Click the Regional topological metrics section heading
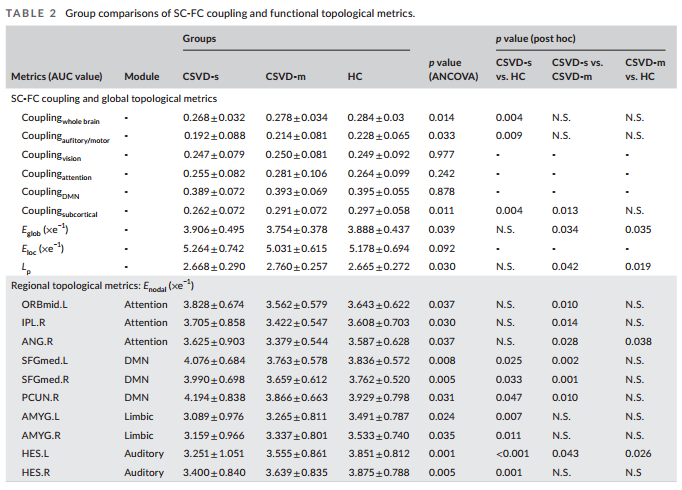The image size is (682, 490). point(103,285)
